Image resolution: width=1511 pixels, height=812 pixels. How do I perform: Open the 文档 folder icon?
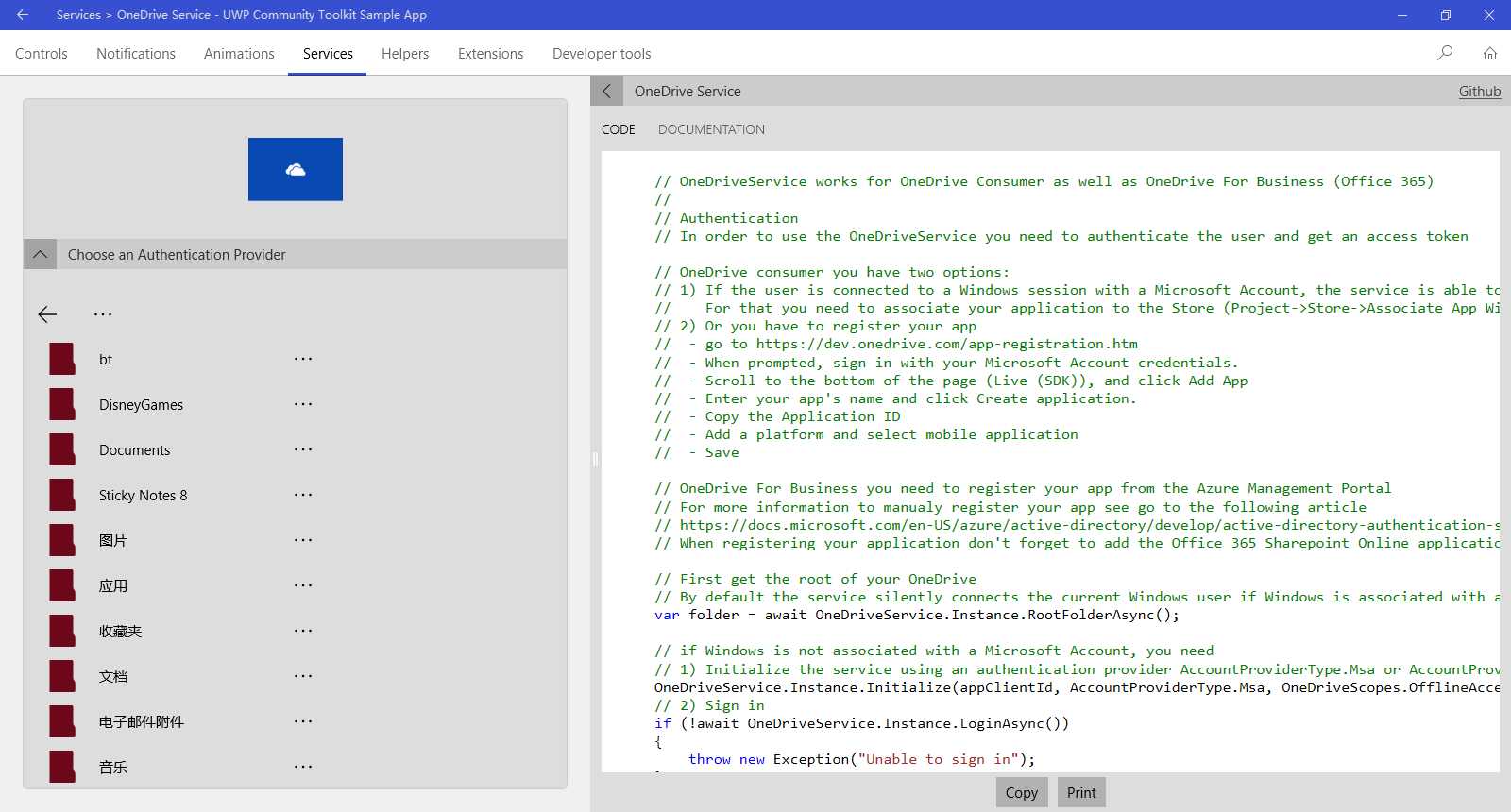pos(62,676)
